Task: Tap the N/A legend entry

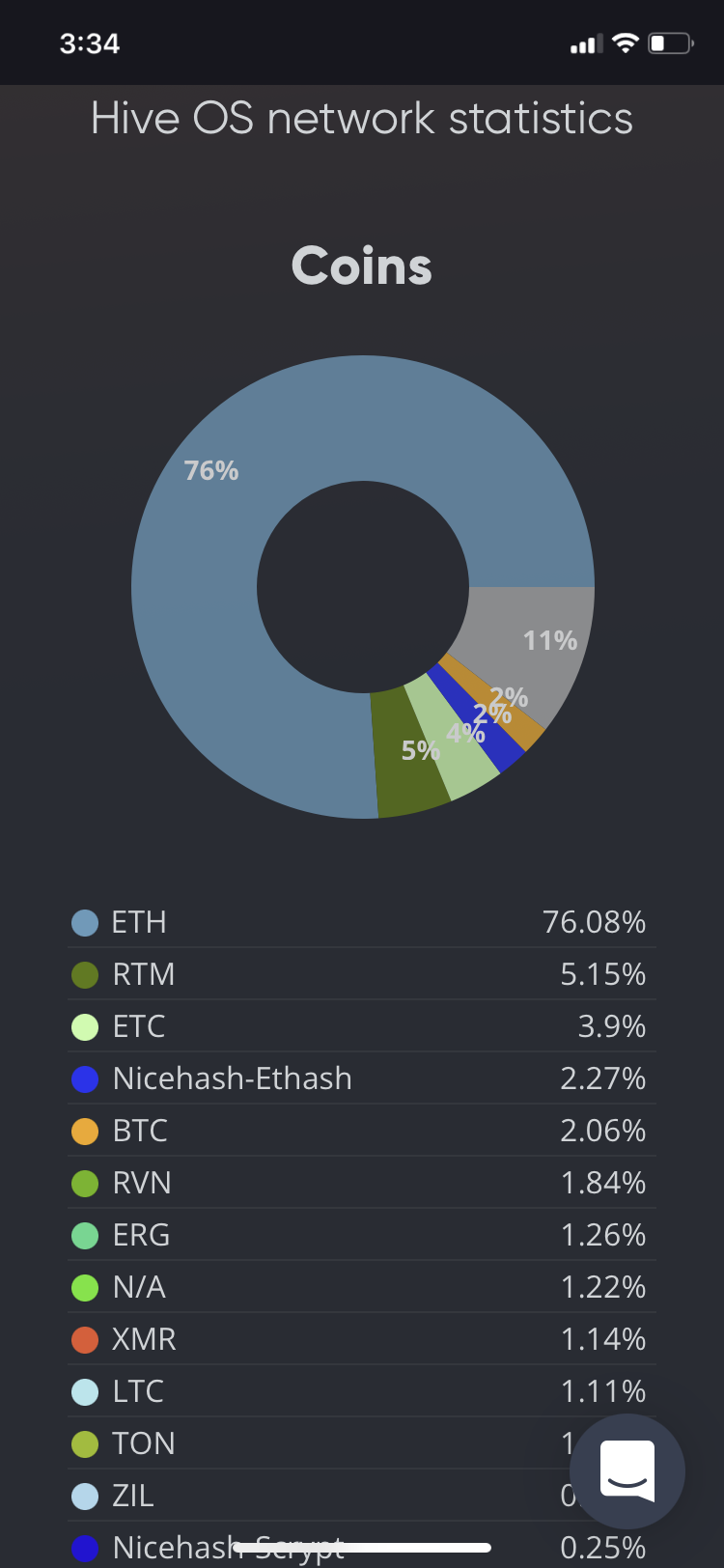Action: tap(362, 1287)
